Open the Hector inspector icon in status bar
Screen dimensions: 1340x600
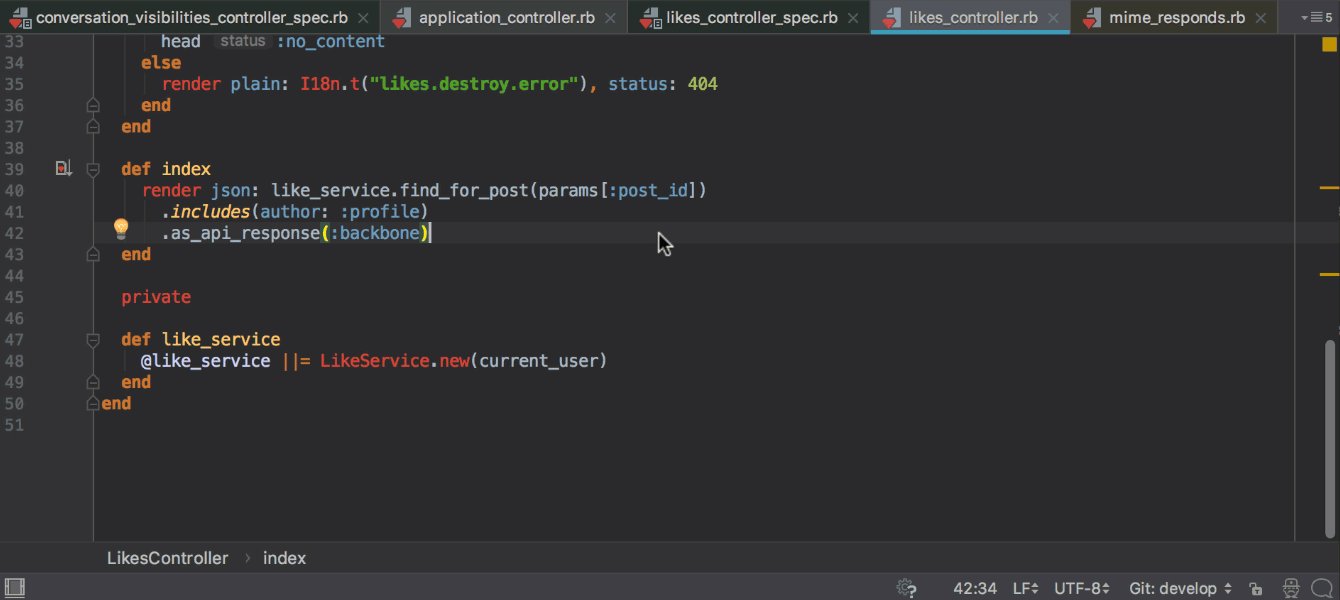click(1292, 588)
